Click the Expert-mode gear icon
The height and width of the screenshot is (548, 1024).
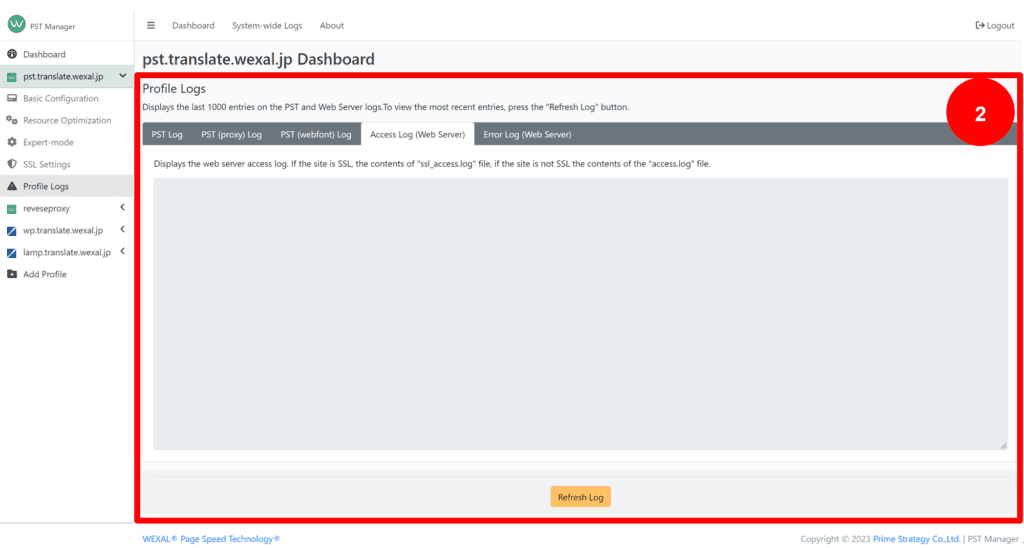pos(12,142)
